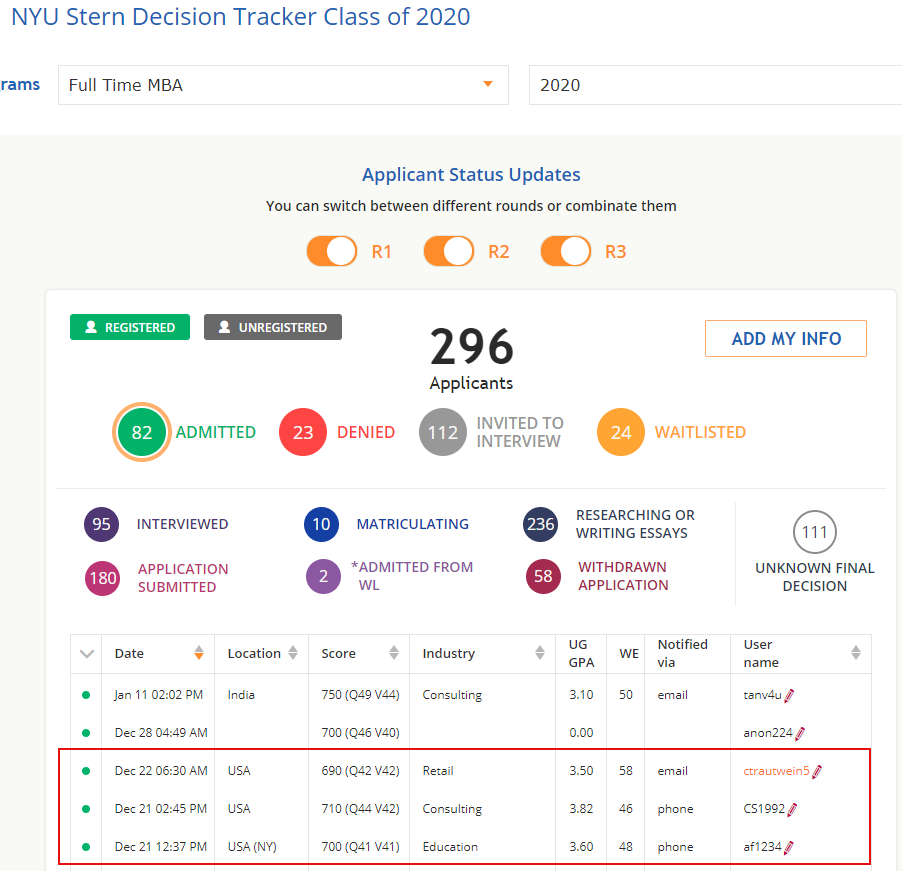Viewport: 902px width, 871px height.
Task: Click the edit pencil next to tanv4u
Action: pos(790,694)
